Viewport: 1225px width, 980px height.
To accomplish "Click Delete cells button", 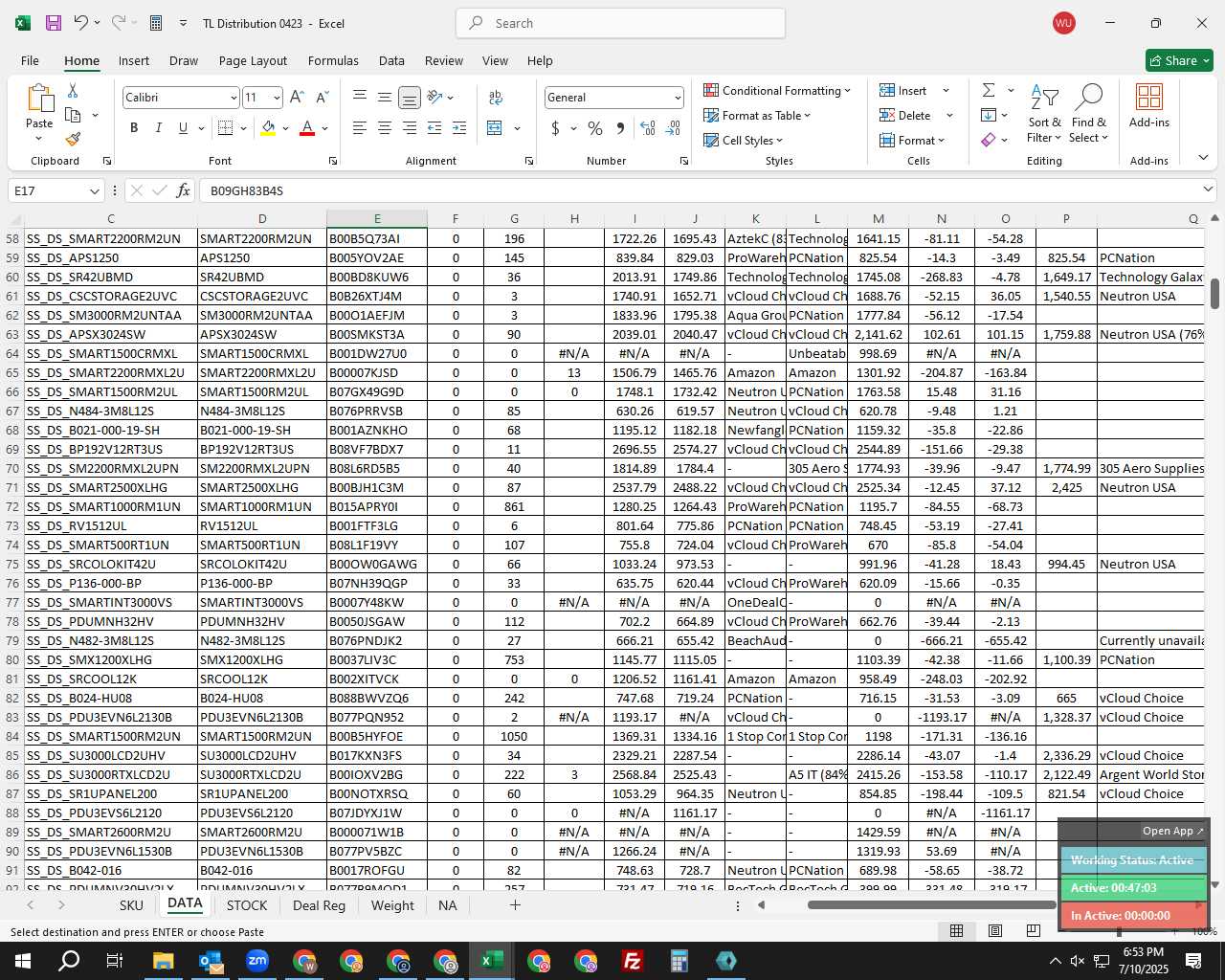I will [905, 115].
